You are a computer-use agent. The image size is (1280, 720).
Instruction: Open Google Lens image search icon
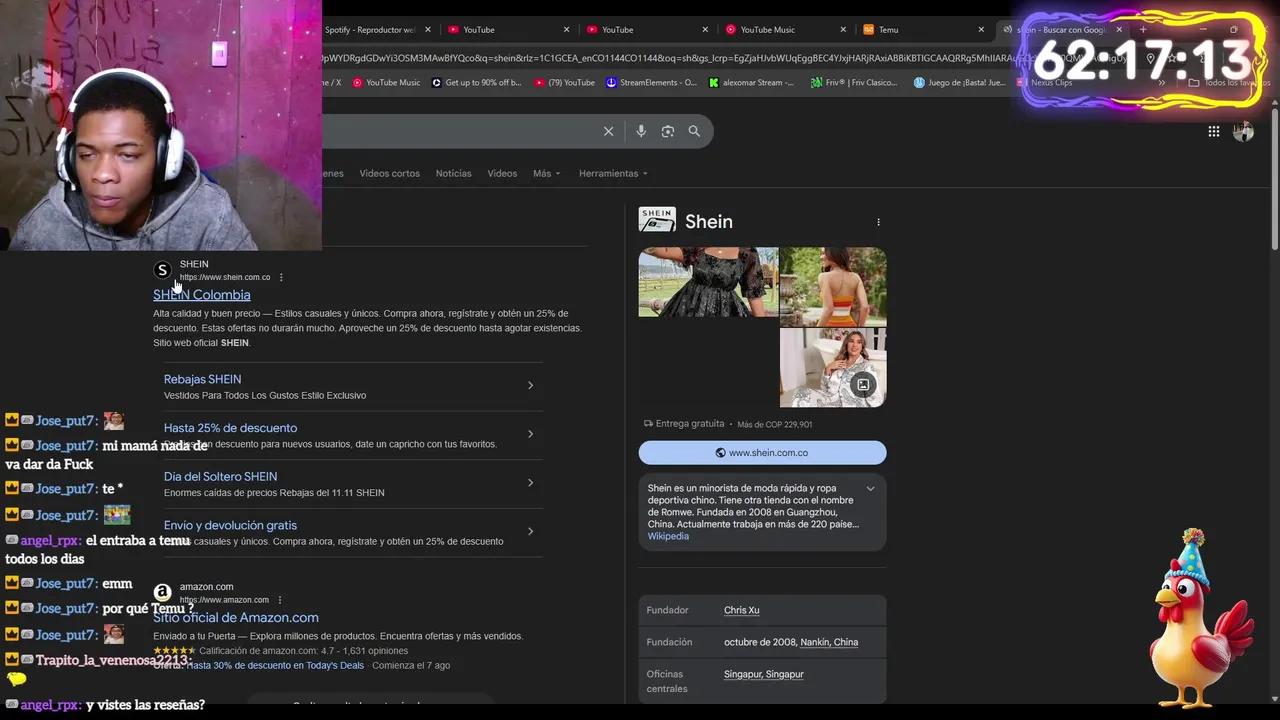pos(668,131)
